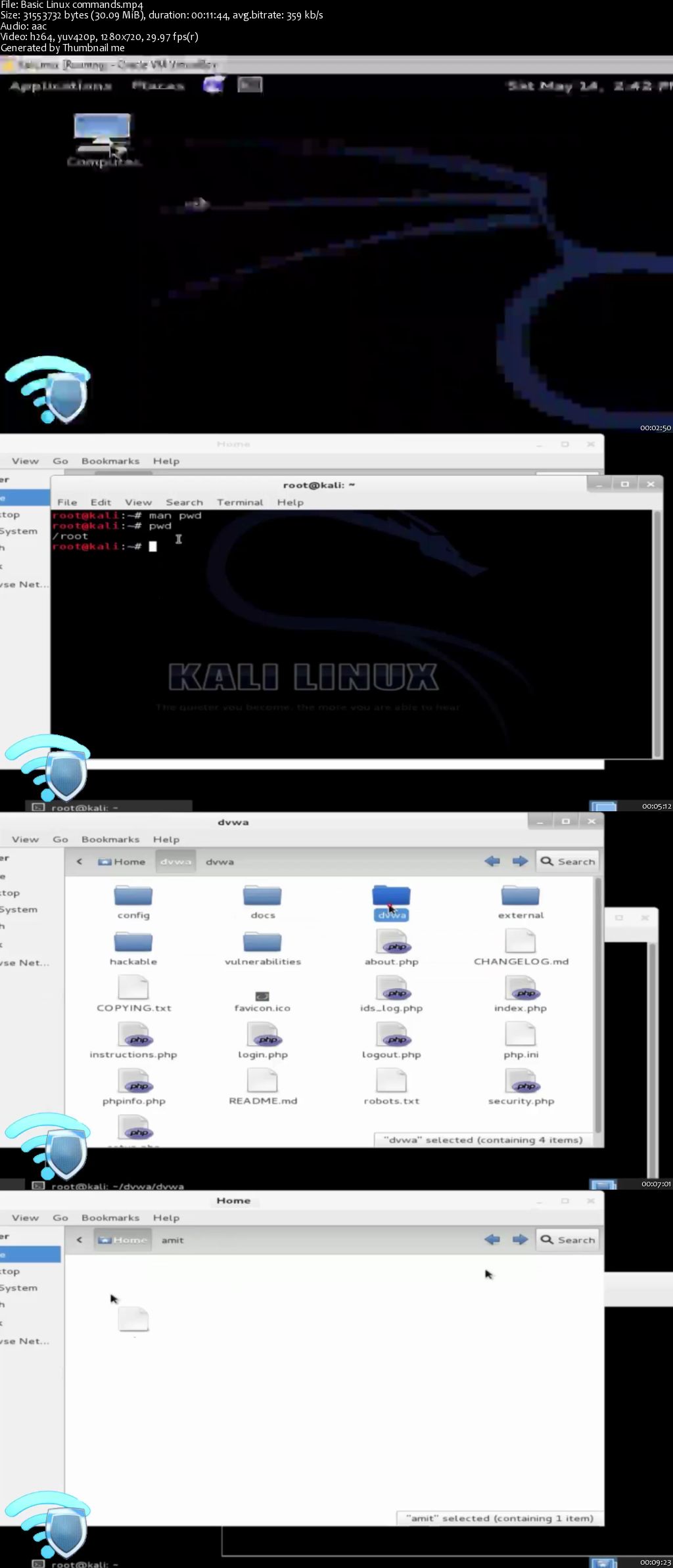Viewport: 673px width, 1568px height.
Task: Select the ids_log.php file
Action: pyautogui.click(x=392, y=994)
